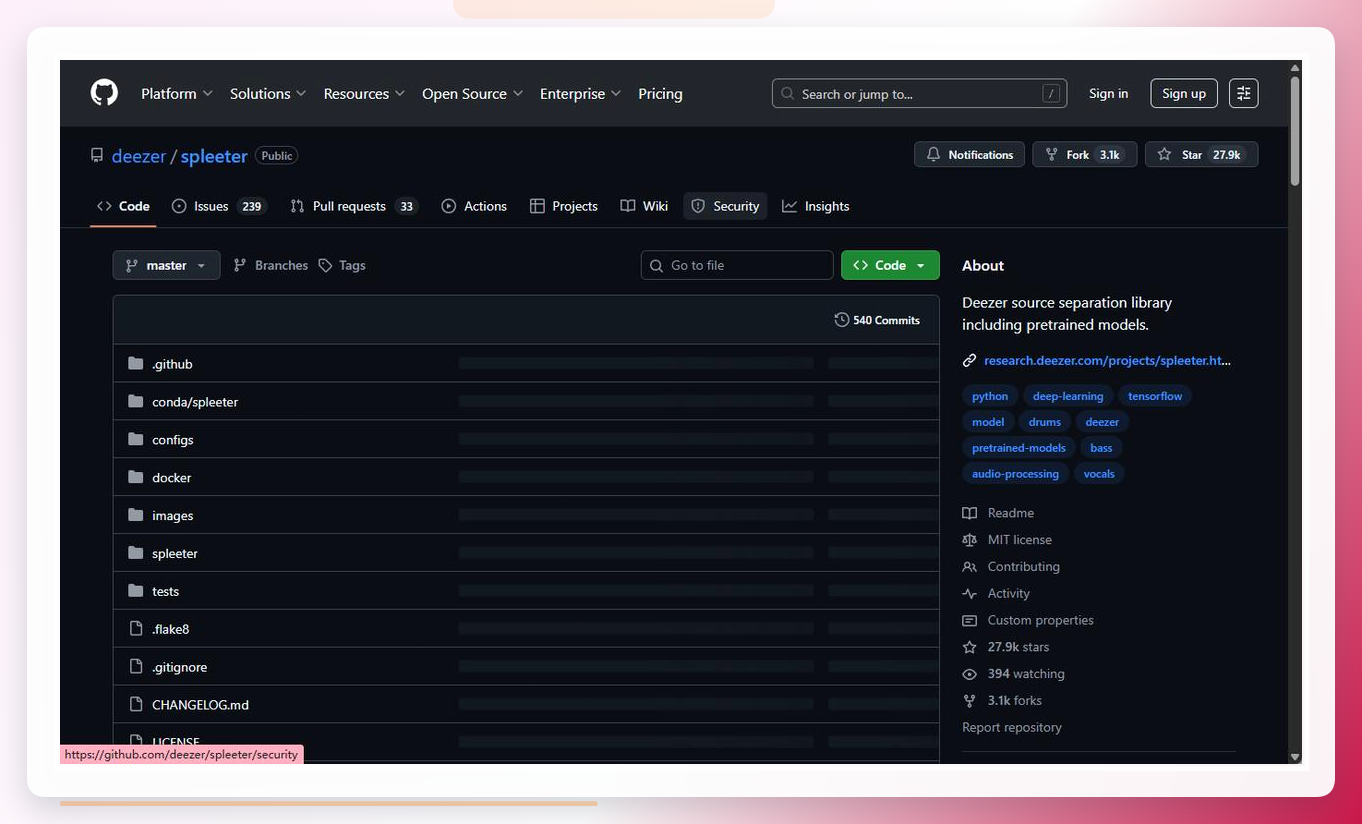Viewport: 1362px width, 824px height.
Task: View the Branches link
Action: [271, 265]
